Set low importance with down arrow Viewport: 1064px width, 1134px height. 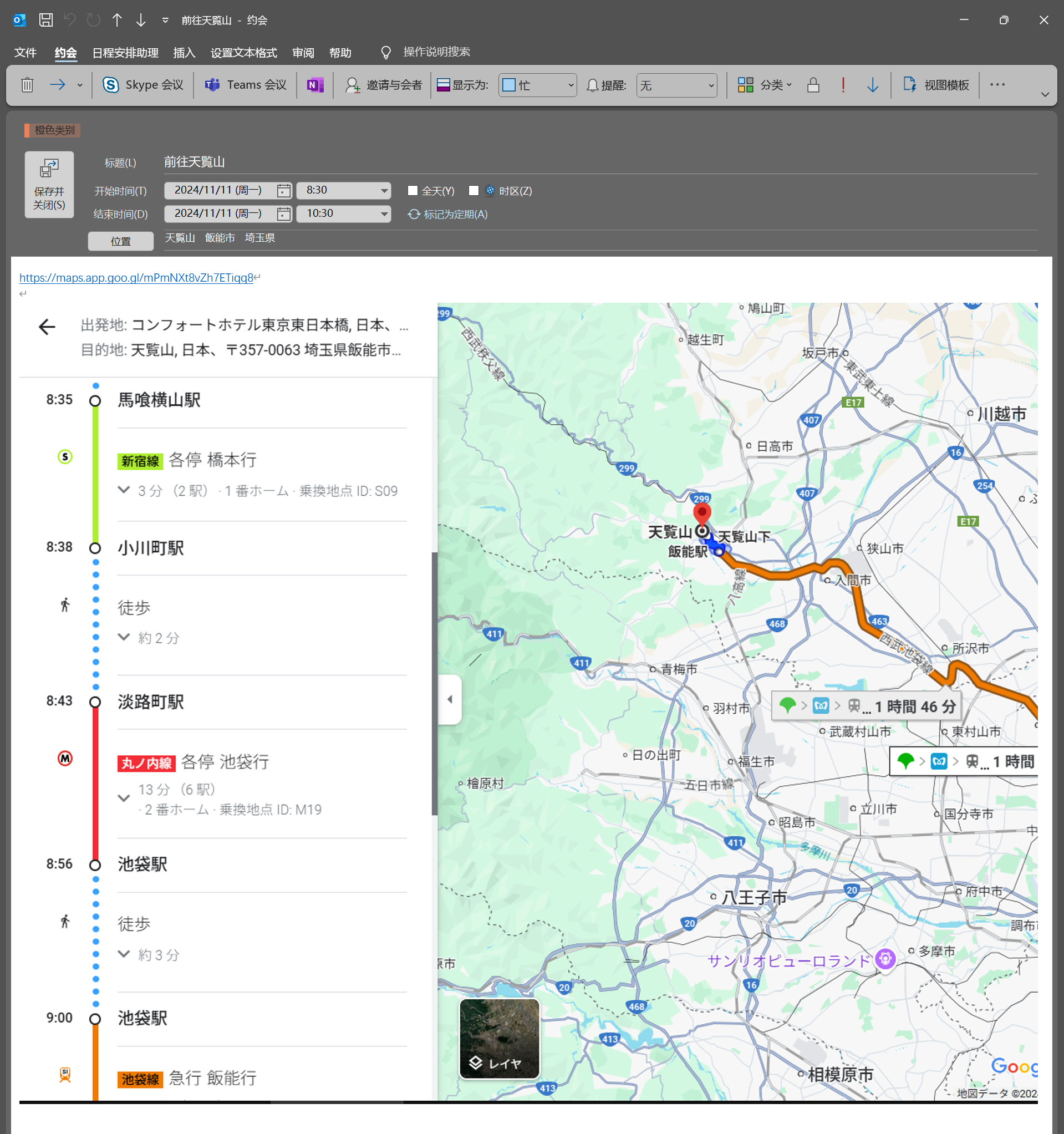pyautogui.click(x=872, y=85)
